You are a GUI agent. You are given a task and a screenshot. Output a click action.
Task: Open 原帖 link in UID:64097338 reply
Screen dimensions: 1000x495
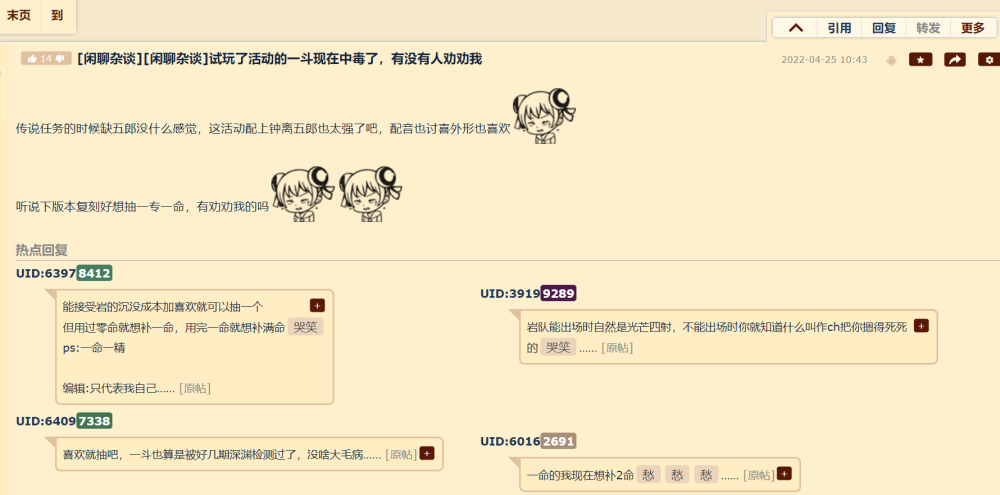(x=401, y=454)
